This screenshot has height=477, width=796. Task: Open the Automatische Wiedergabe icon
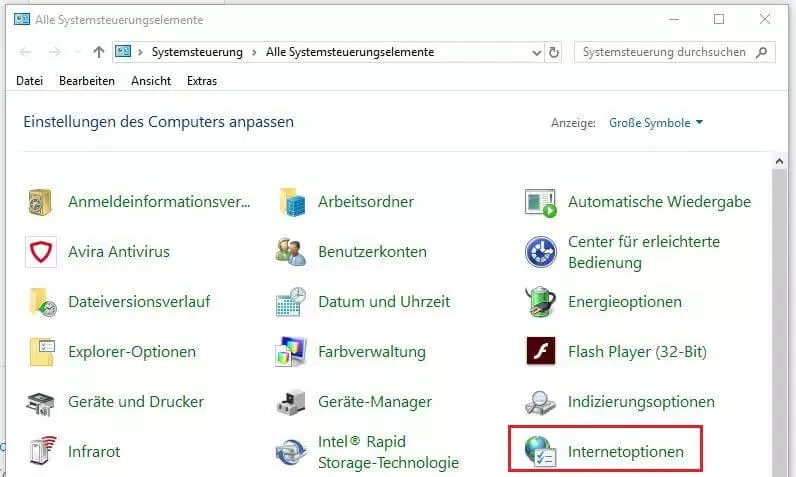540,203
